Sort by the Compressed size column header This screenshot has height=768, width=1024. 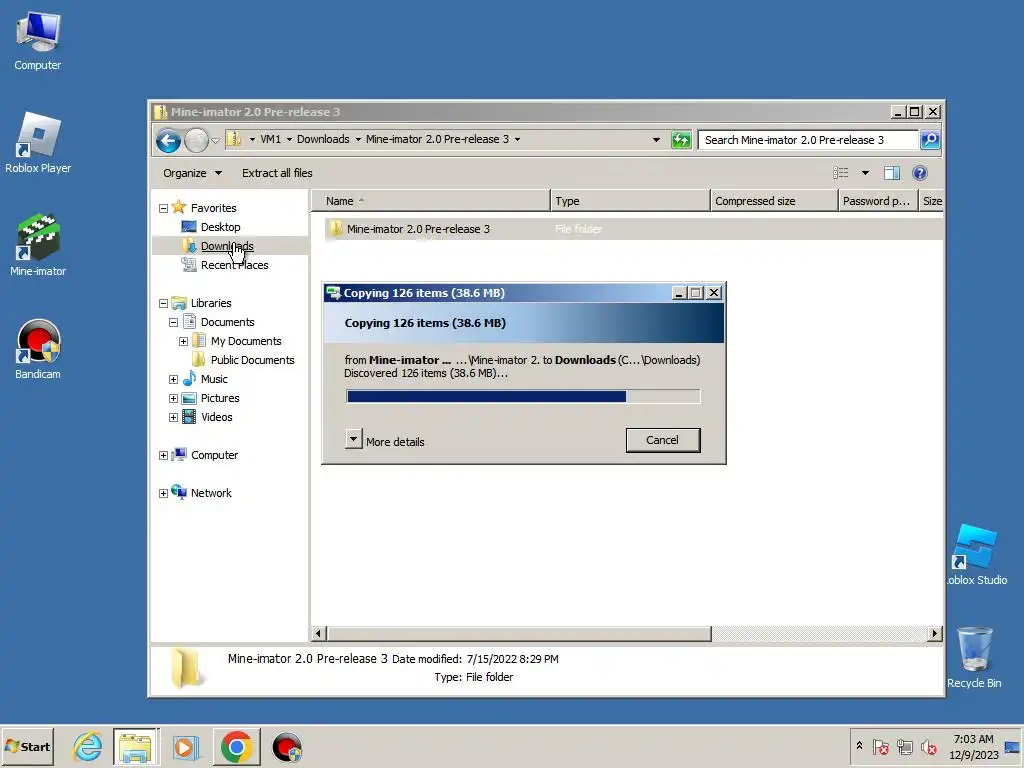[774, 201]
